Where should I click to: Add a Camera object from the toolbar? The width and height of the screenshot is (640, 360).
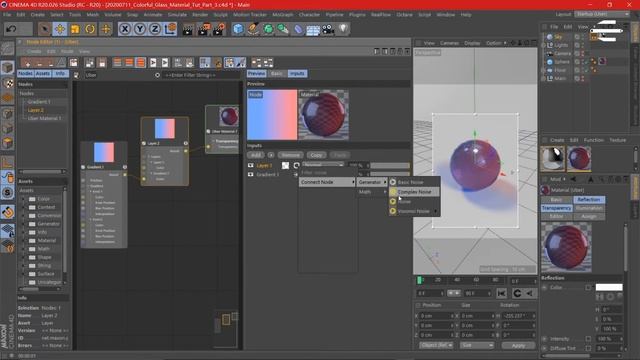(328, 29)
